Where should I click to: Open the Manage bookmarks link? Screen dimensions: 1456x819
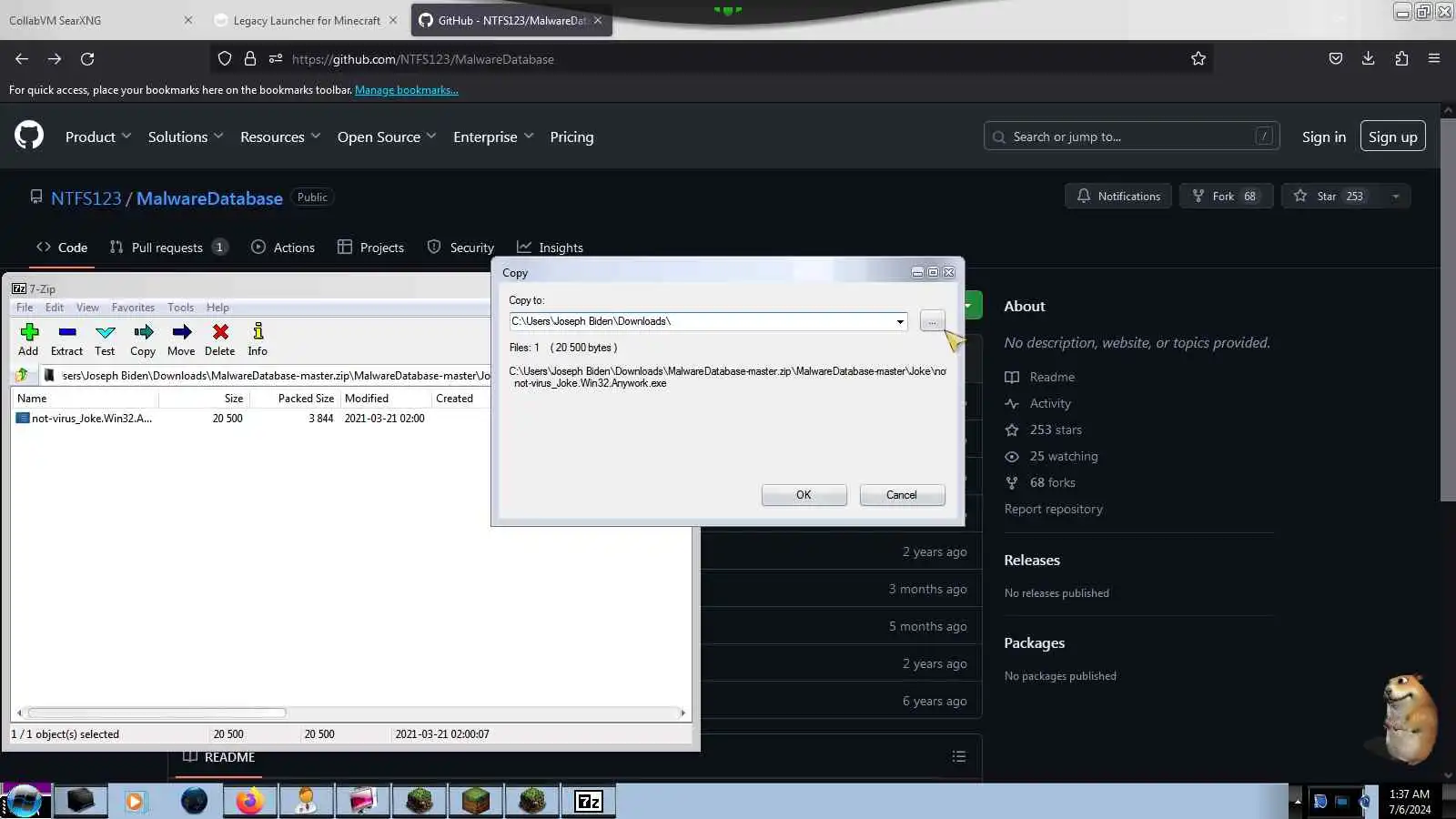407,90
